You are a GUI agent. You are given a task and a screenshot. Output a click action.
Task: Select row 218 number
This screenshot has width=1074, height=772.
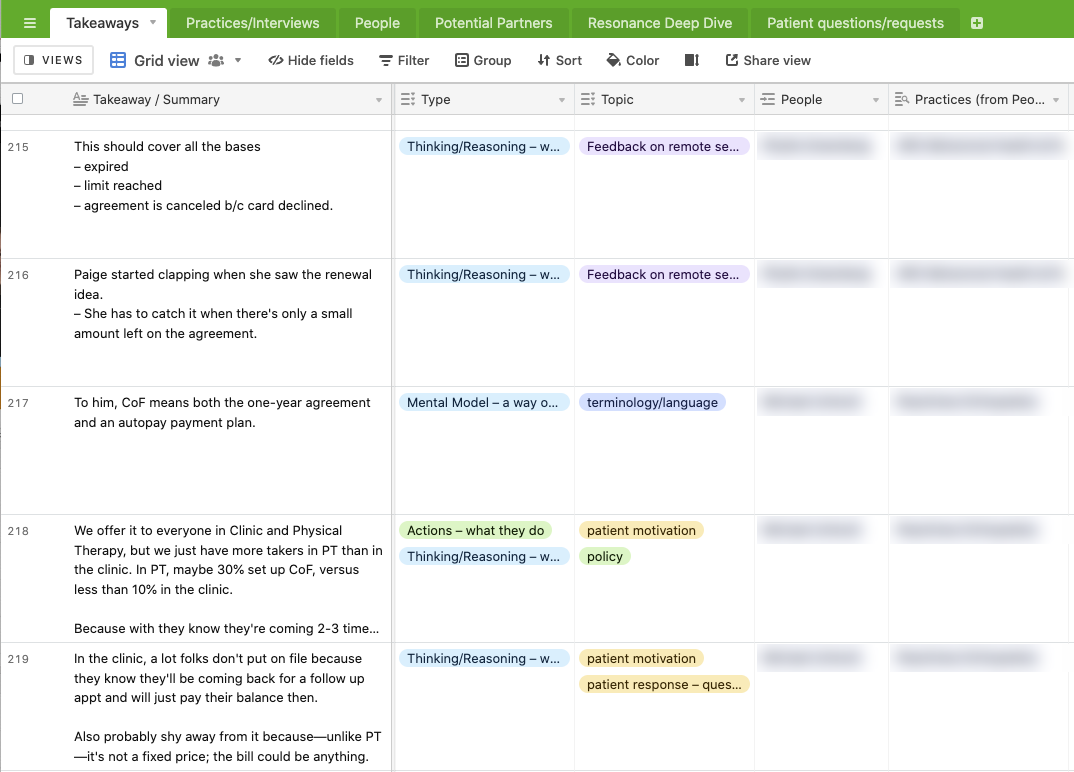point(18,531)
